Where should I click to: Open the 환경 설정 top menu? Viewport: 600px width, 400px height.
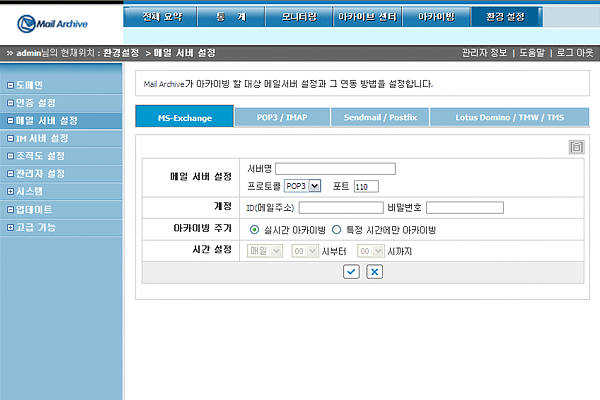point(506,16)
